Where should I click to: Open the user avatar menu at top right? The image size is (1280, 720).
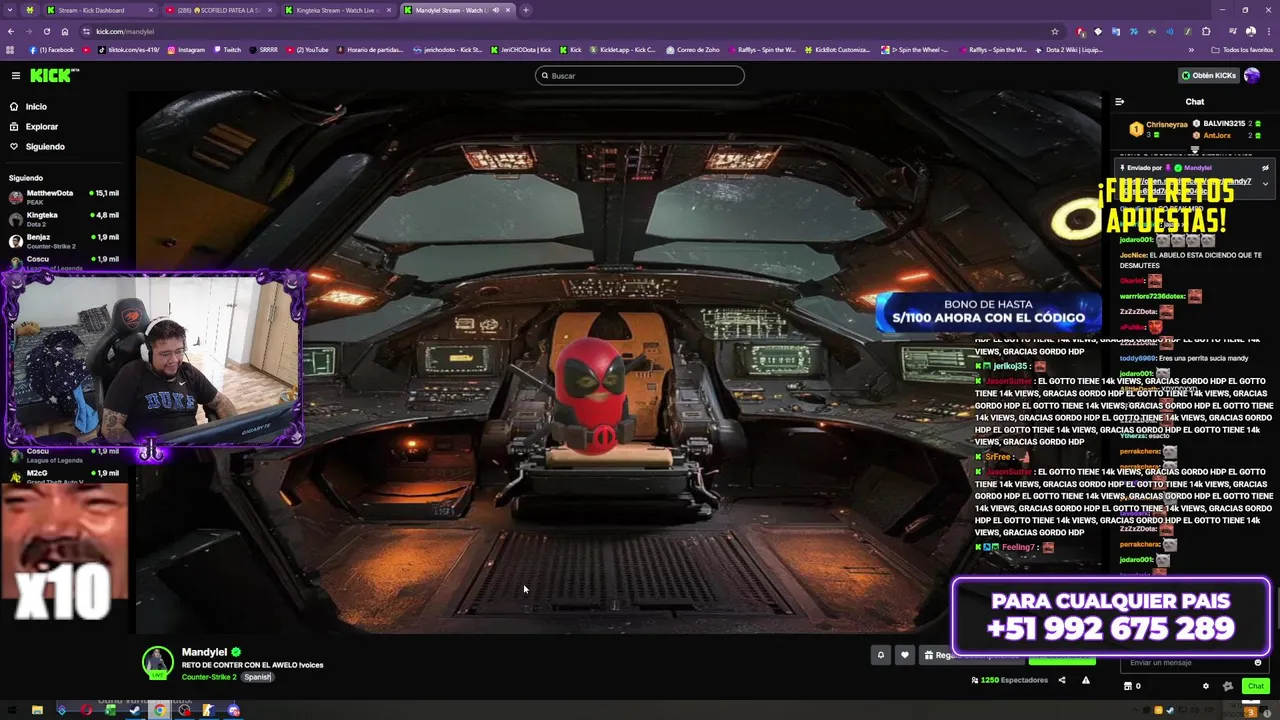tap(1252, 75)
